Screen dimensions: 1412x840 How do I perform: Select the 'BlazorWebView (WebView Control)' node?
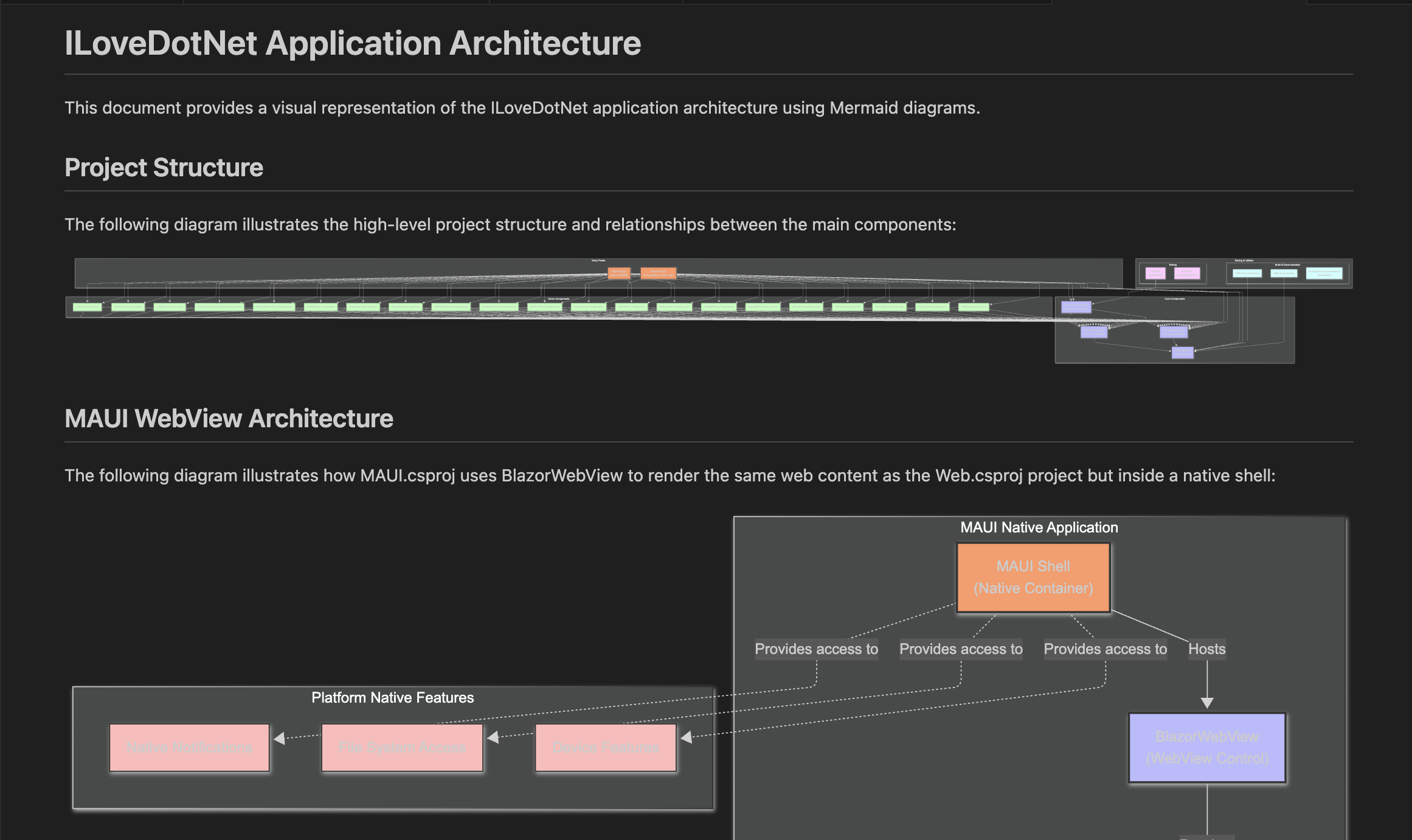pos(1207,748)
